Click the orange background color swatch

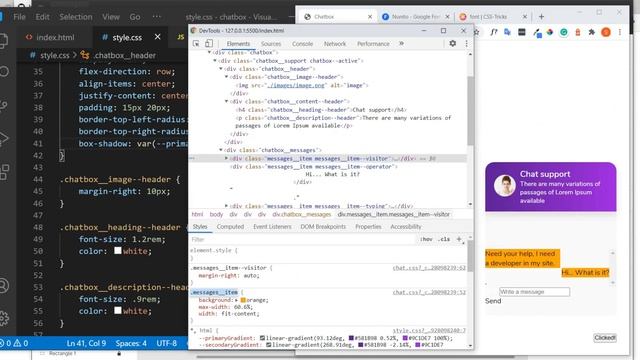(x=243, y=300)
